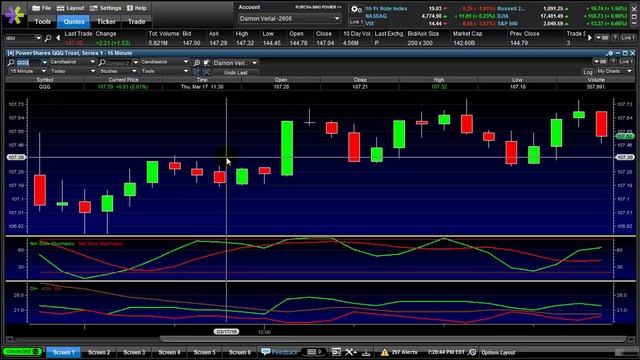The image size is (640, 360).
Task: Click the message counter showing 0
Action: click(314, 352)
